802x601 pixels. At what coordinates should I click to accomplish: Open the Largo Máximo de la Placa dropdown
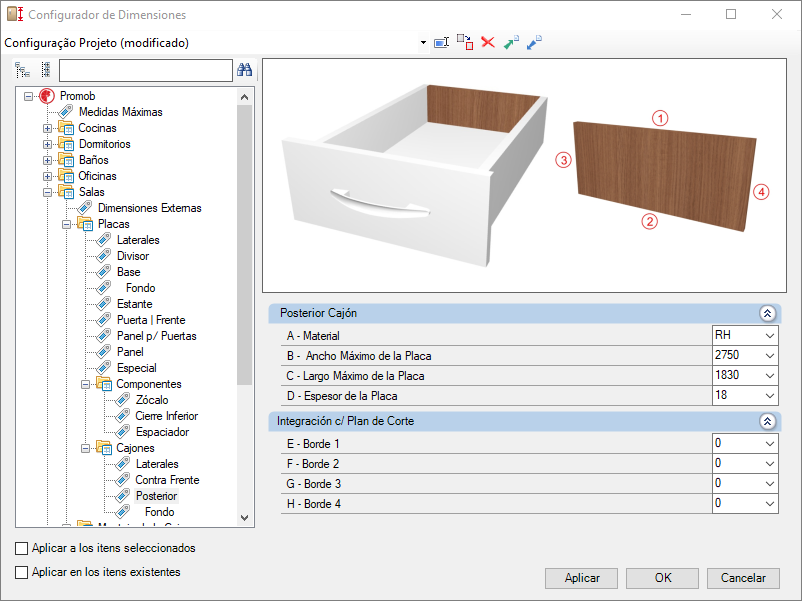[769, 375]
